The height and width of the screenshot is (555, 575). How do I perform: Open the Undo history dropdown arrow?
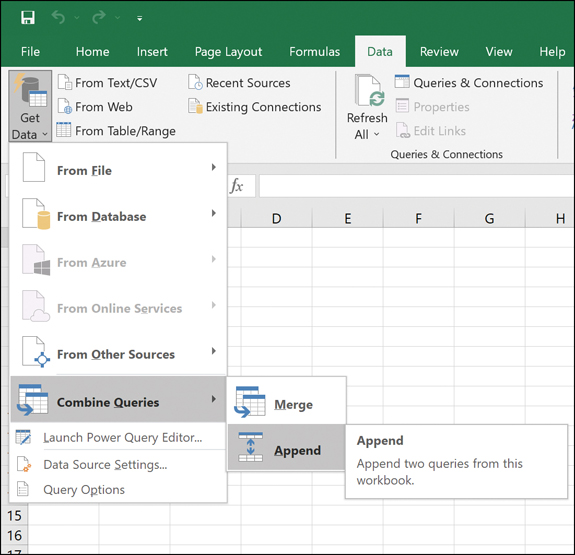[x=77, y=18]
